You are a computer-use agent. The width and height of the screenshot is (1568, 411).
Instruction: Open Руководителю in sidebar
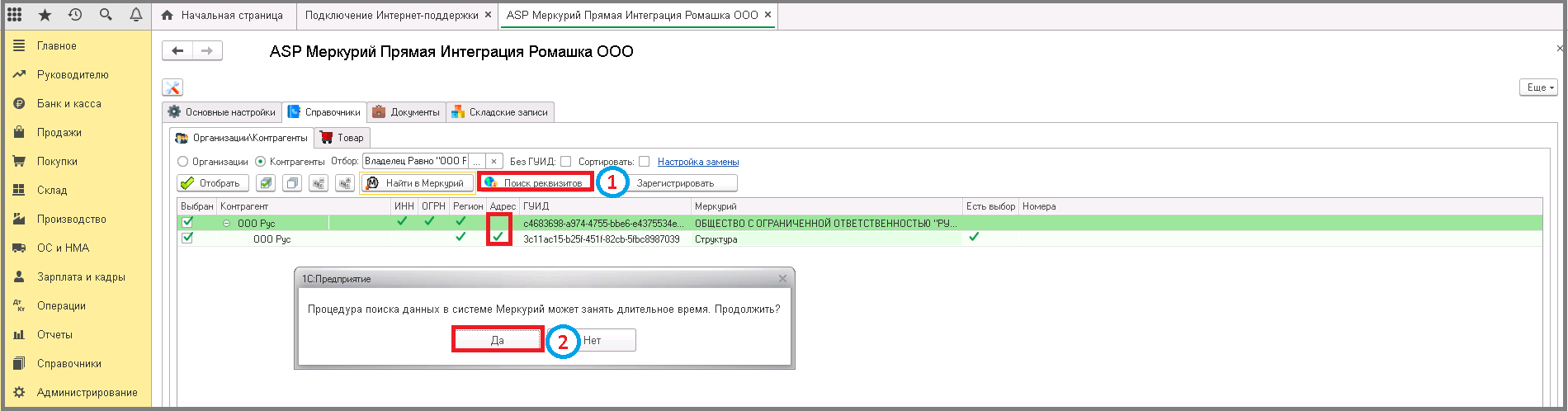pos(73,75)
